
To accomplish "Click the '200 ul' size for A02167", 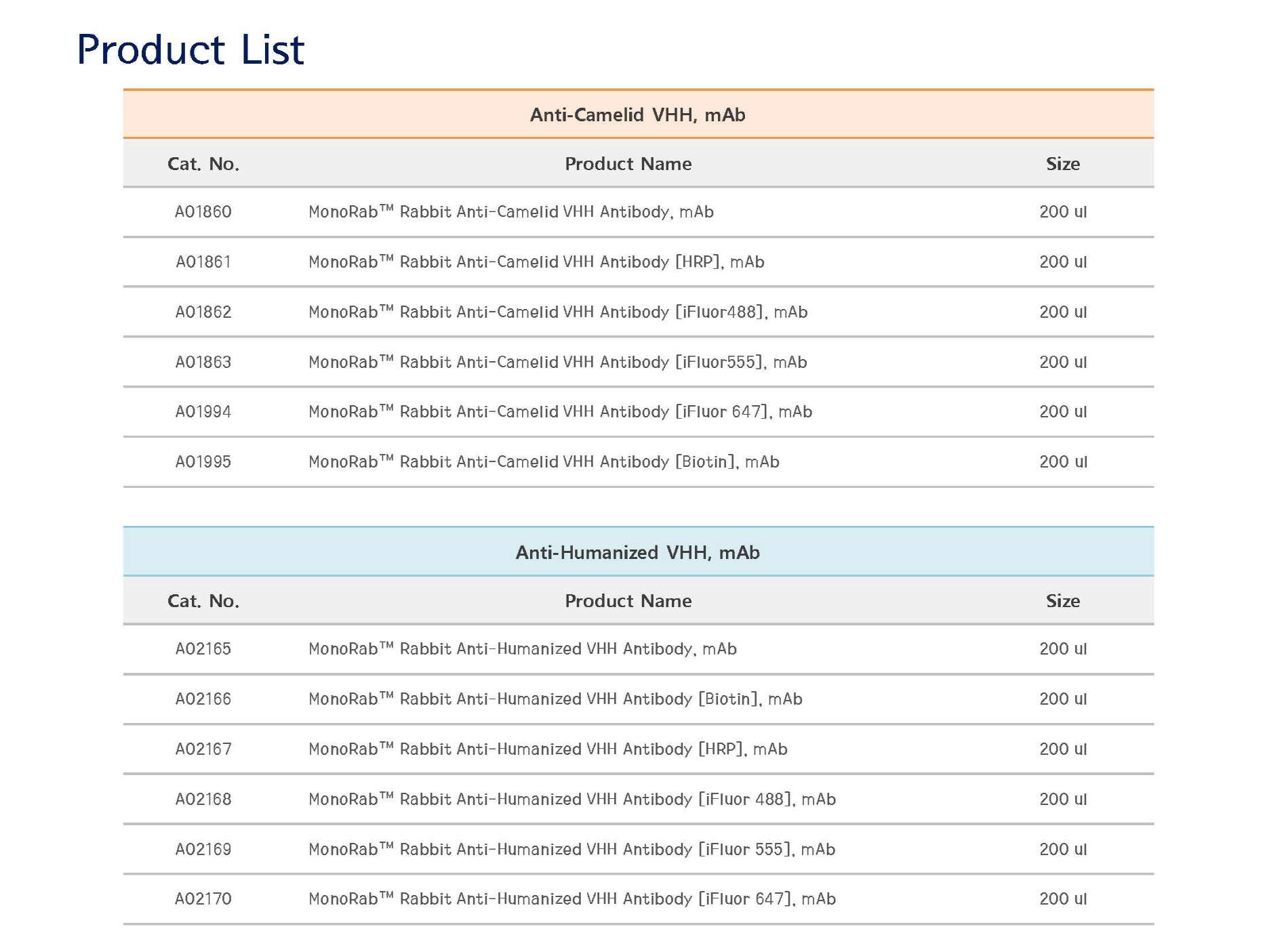I will coord(1063,749).
